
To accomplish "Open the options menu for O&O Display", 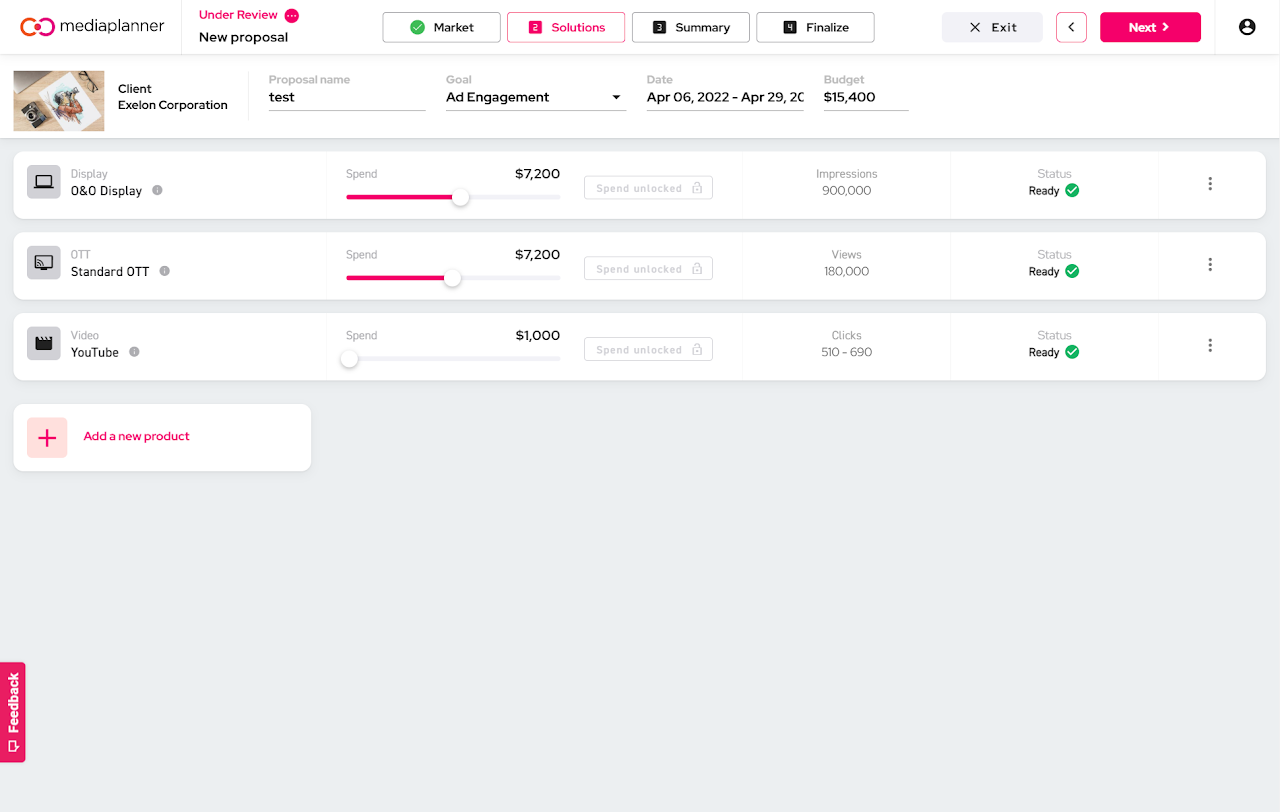I will pyautogui.click(x=1210, y=184).
